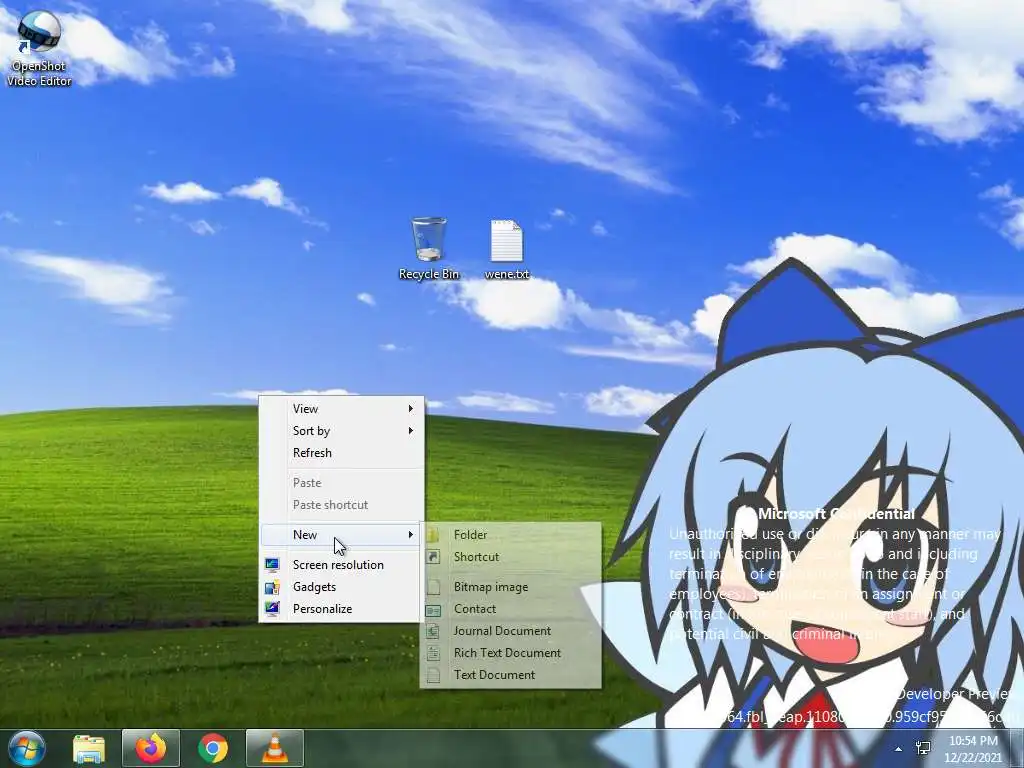Click the icon beside Shortcut

[433, 556]
